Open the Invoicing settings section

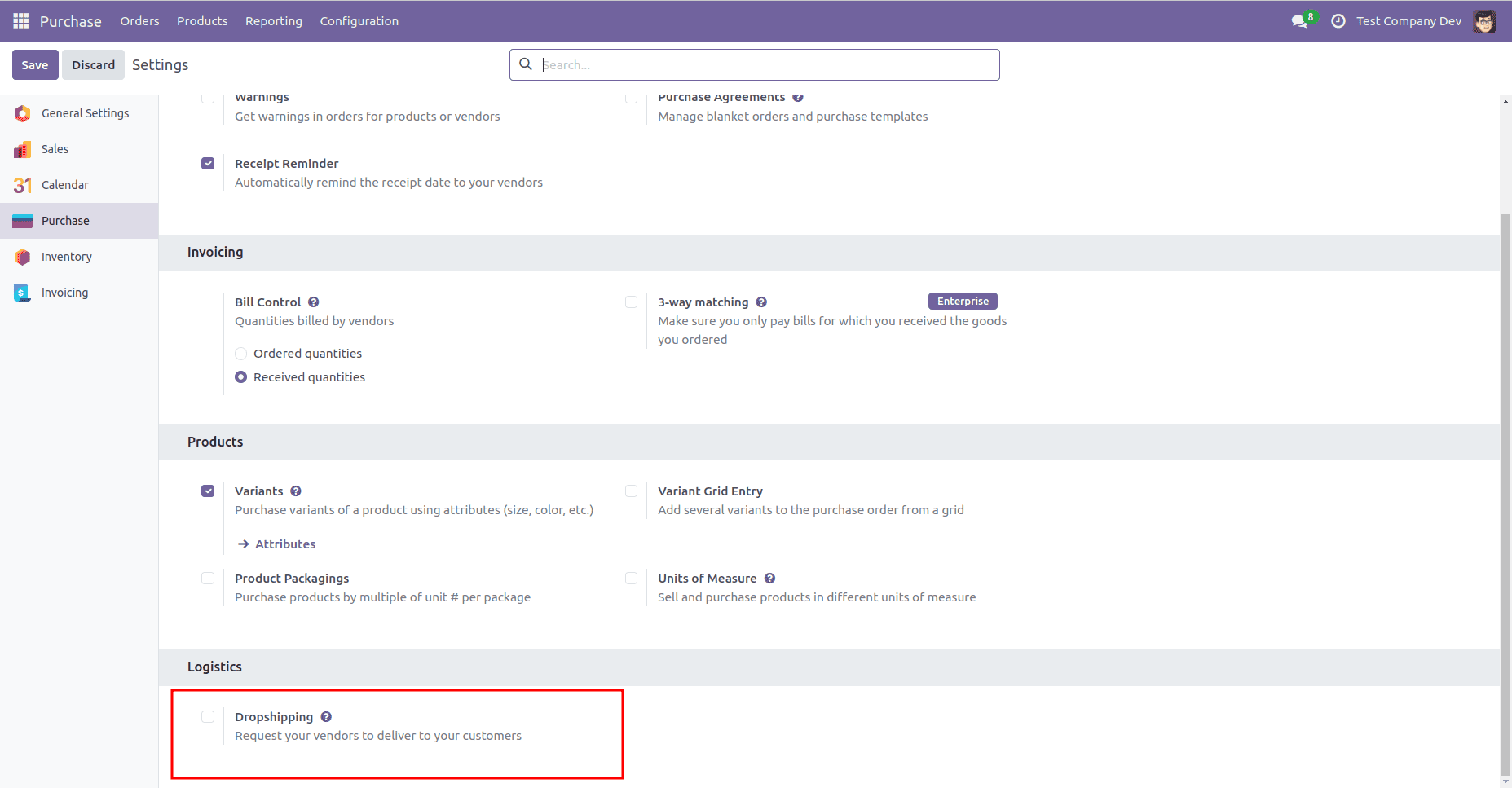64,292
